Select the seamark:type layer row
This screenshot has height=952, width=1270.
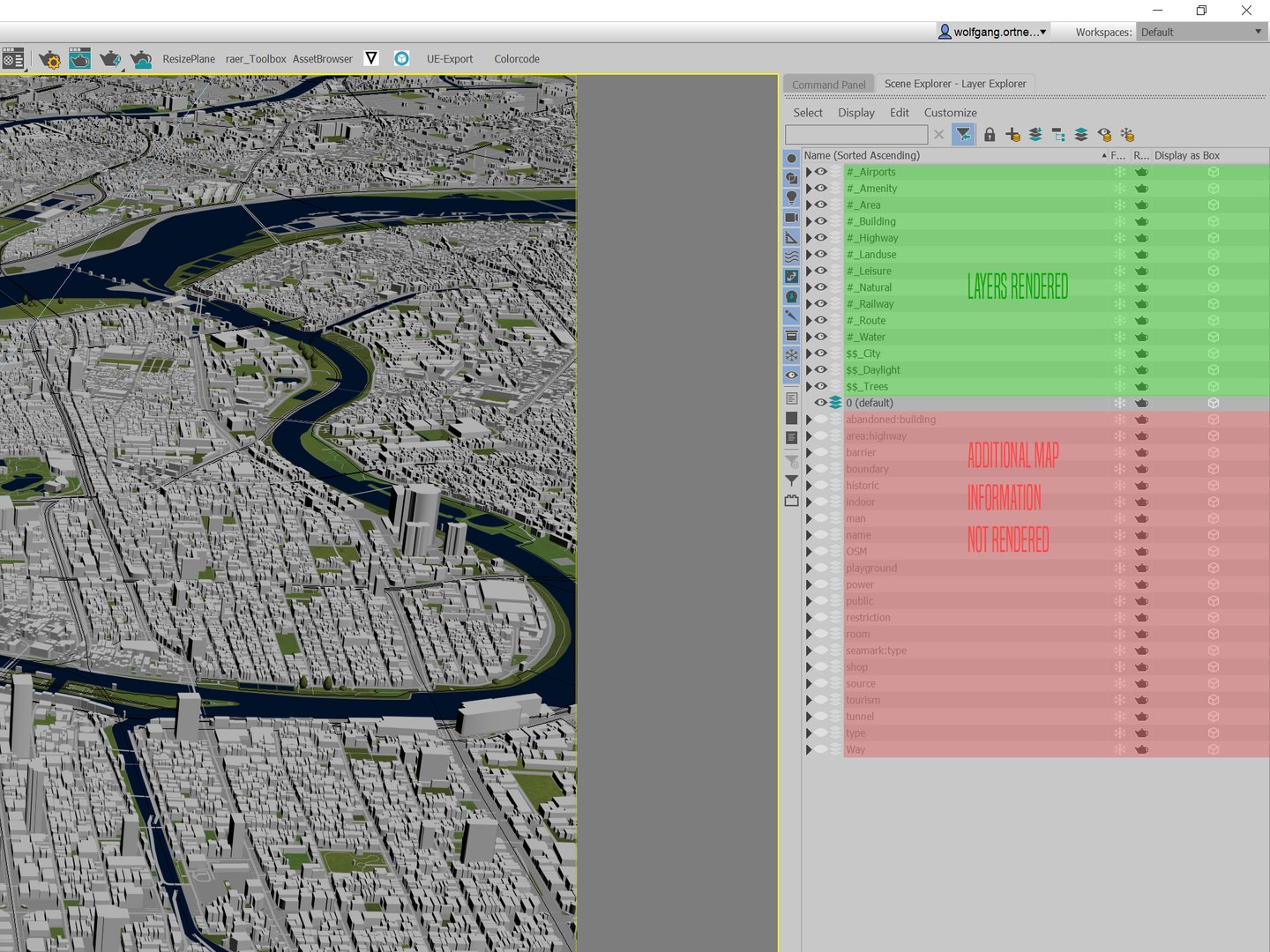(x=1035, y=651)
